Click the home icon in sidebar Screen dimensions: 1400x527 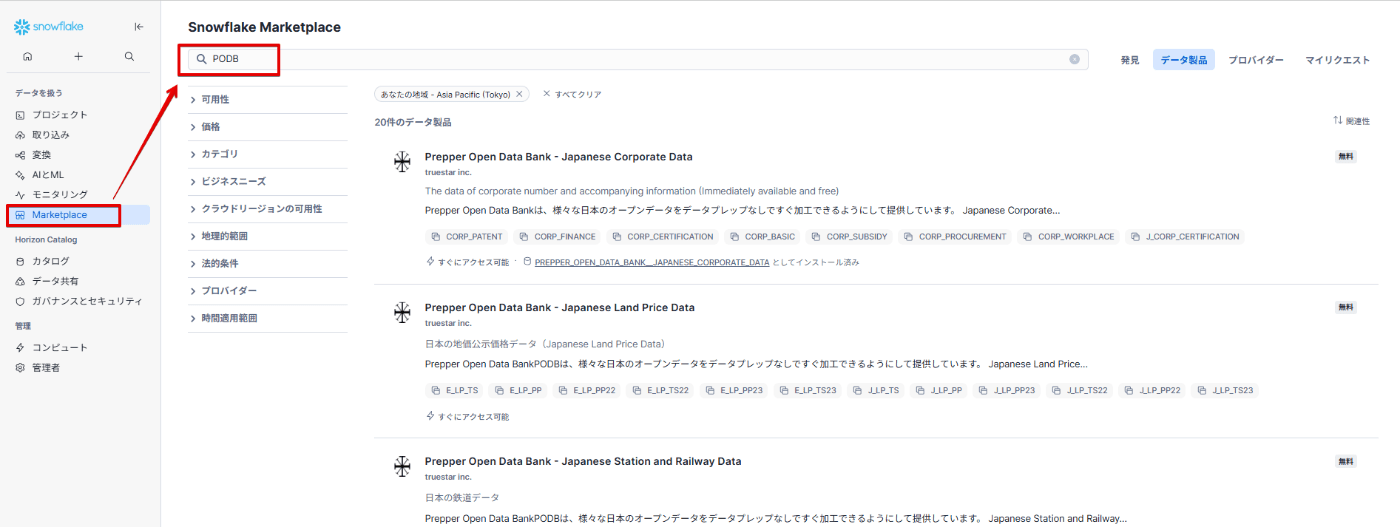27,57
